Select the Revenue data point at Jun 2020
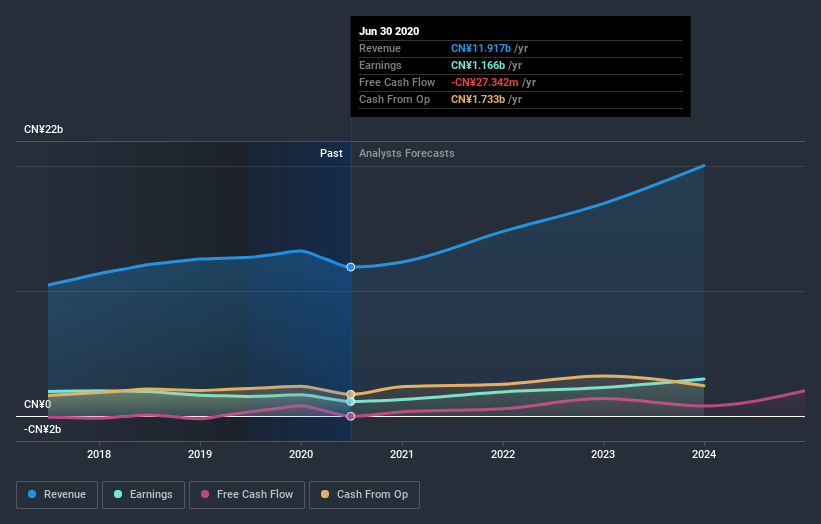The height and width of the screenshot is (524, 821). point(351,267)
